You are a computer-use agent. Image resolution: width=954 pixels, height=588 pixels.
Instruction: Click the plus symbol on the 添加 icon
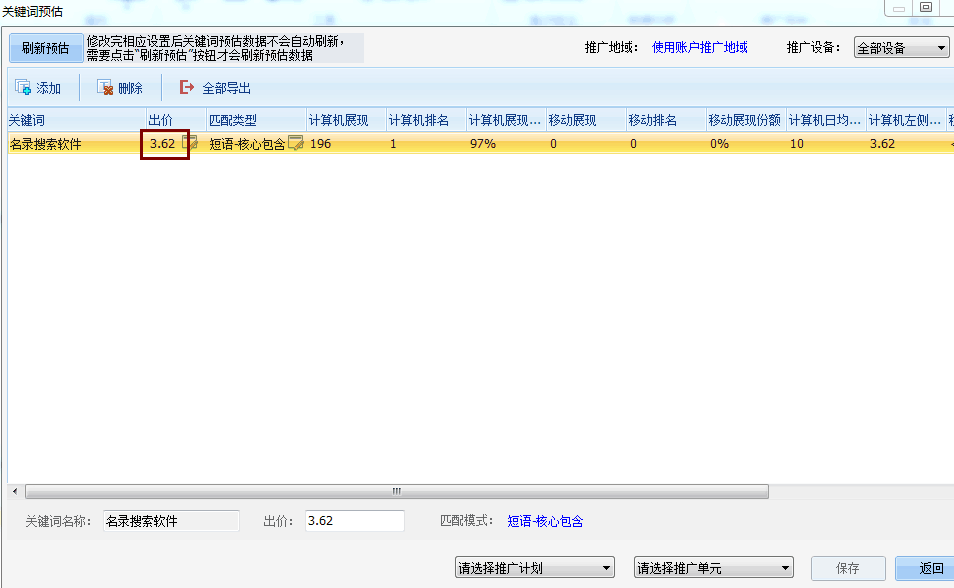point(27,91)
